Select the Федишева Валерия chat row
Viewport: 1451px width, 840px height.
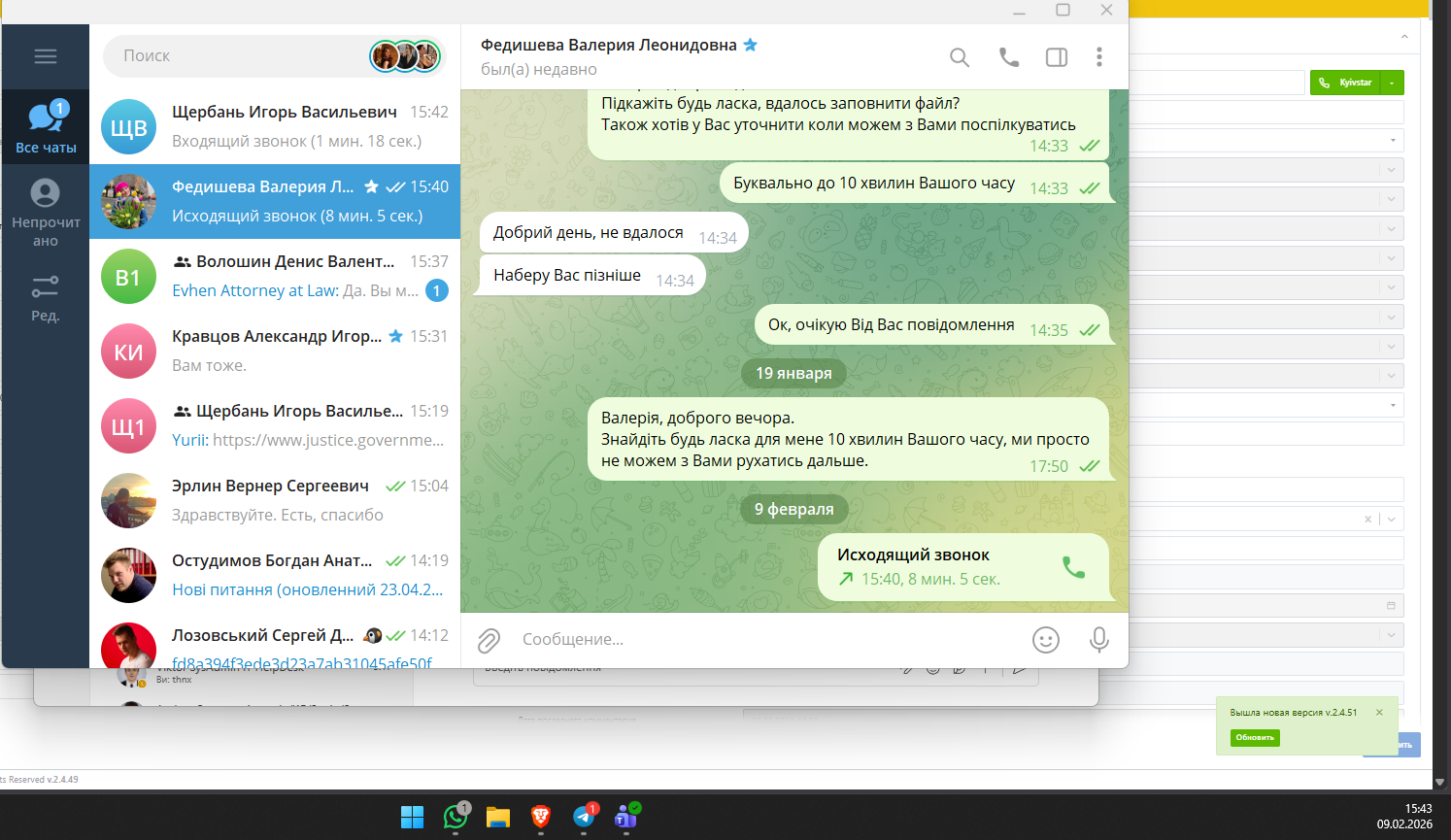pos(275,201)
